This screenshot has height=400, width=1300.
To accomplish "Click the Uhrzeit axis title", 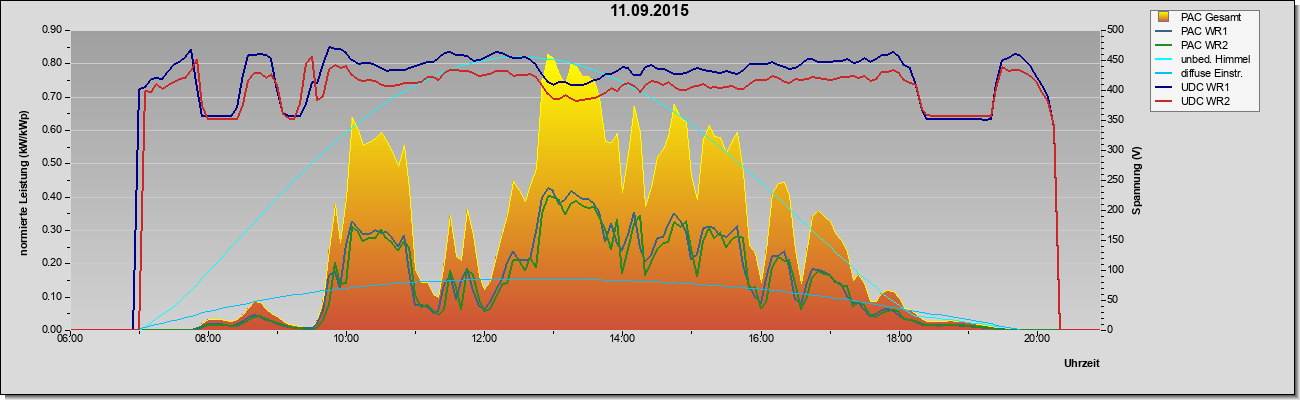I will coord(1084,363).
